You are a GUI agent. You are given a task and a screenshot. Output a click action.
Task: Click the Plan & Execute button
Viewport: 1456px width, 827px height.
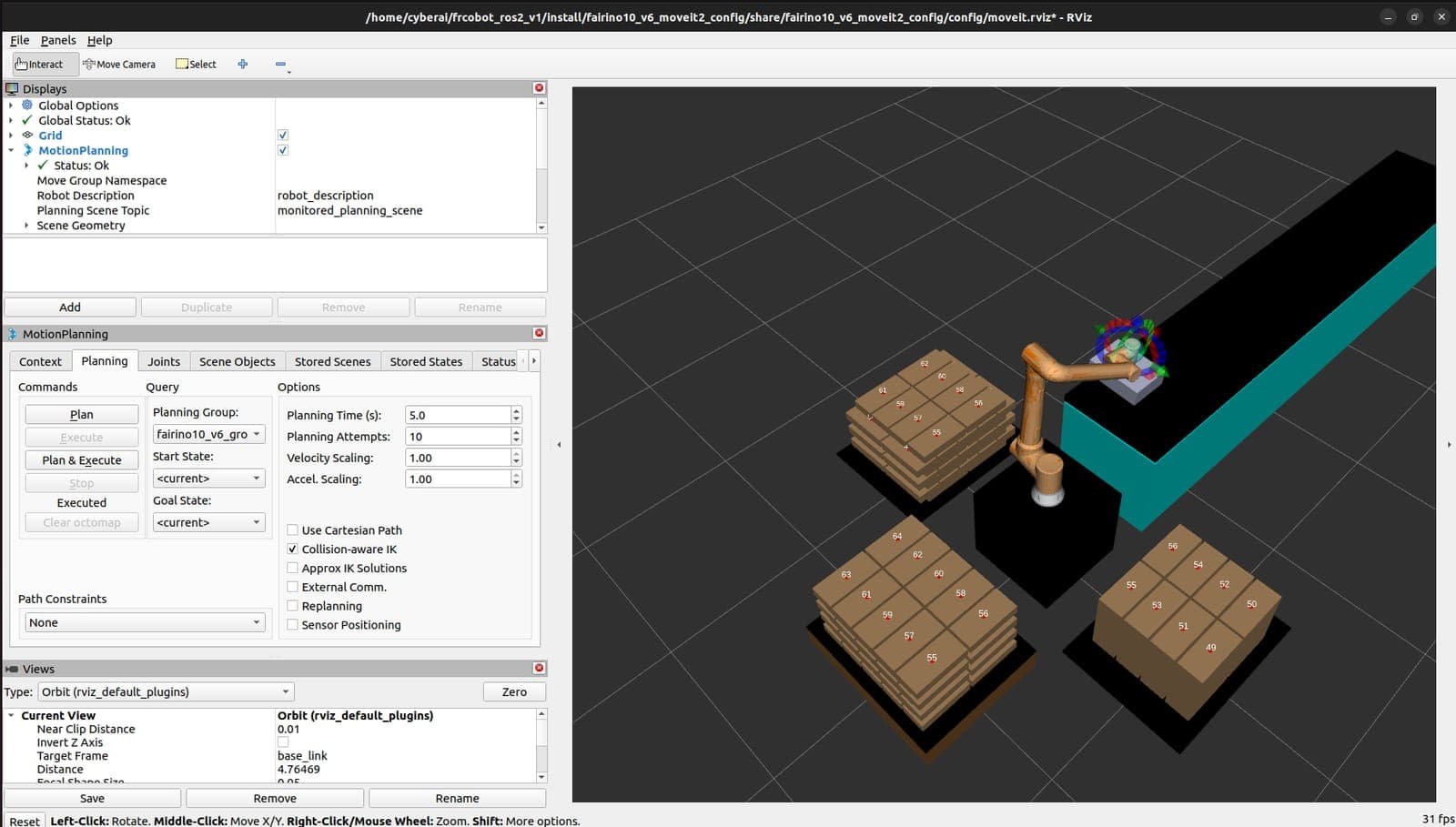pos(82,460)
